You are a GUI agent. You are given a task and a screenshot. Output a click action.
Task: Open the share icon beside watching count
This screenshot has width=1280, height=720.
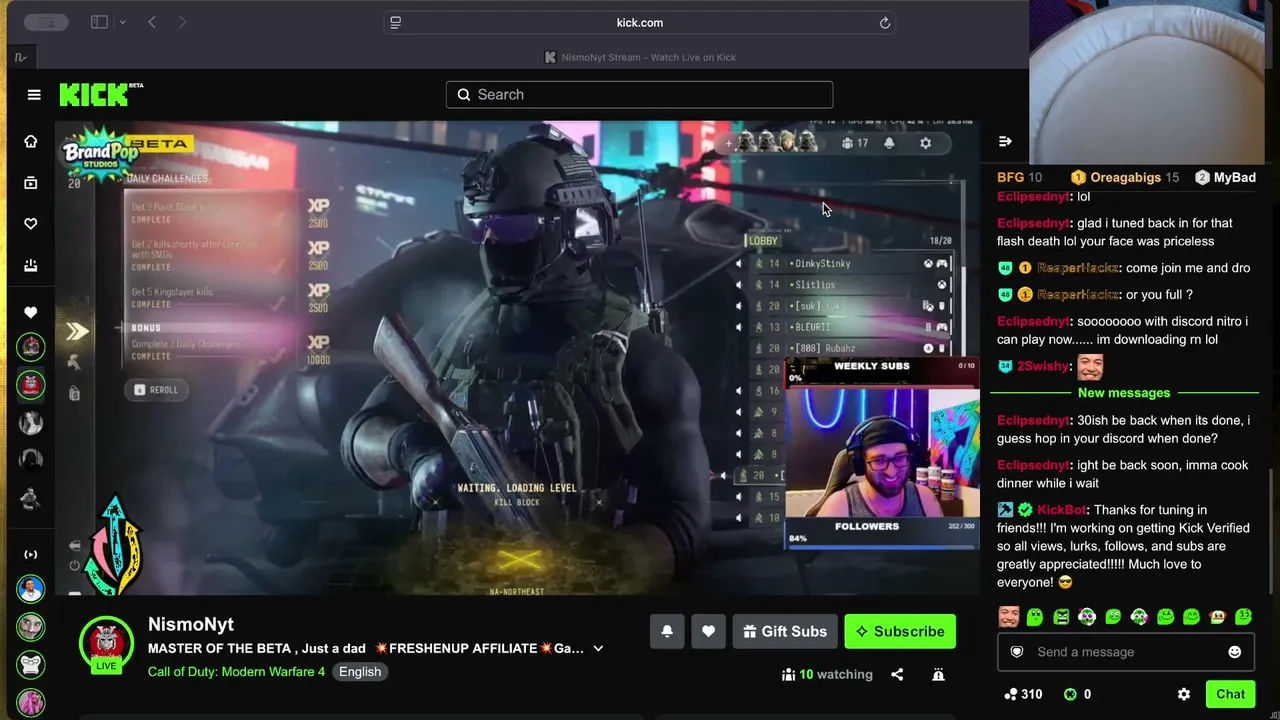[x=897, y=675]
